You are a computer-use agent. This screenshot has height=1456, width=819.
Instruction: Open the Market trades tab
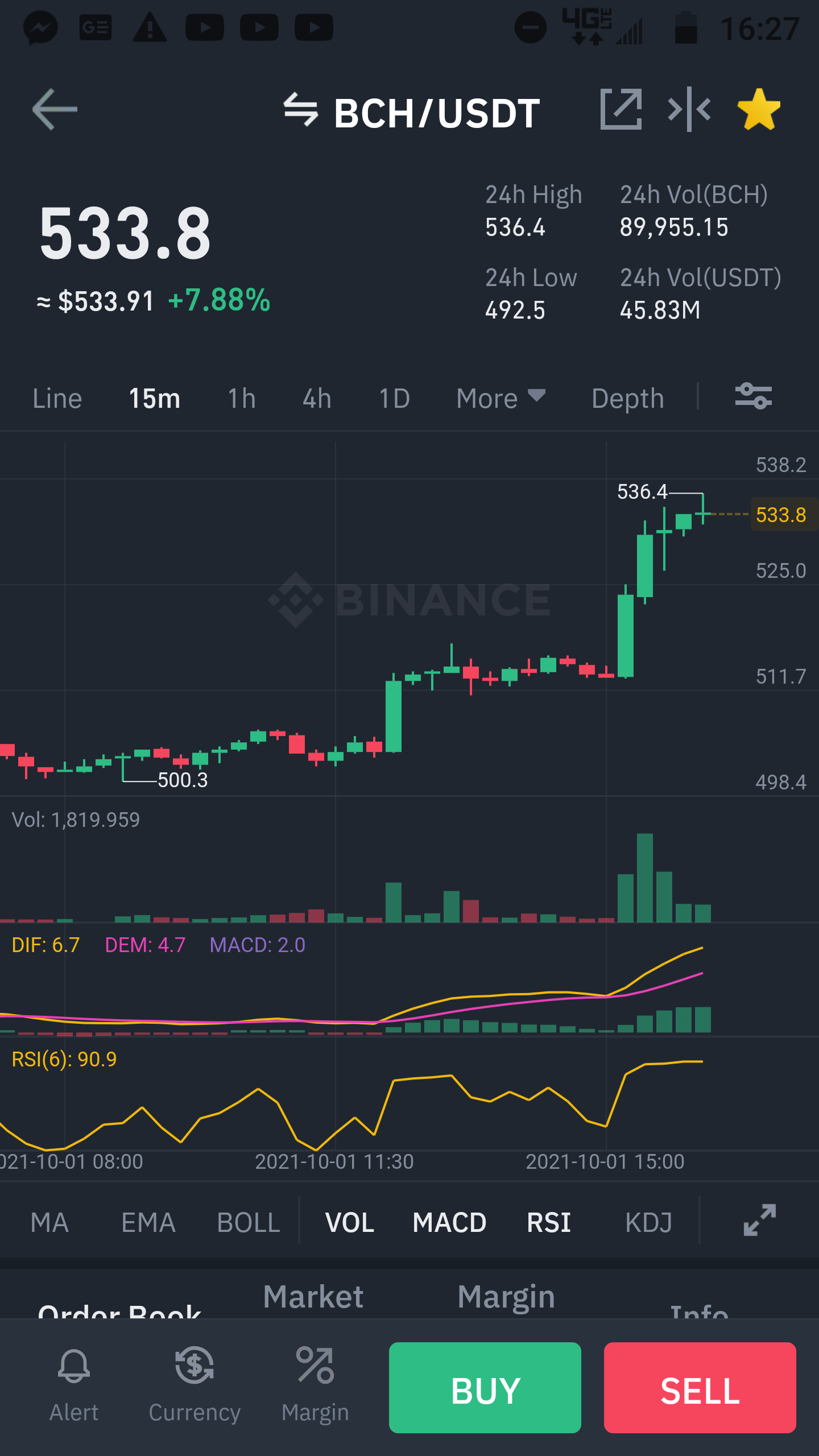tap(313, 1297)
